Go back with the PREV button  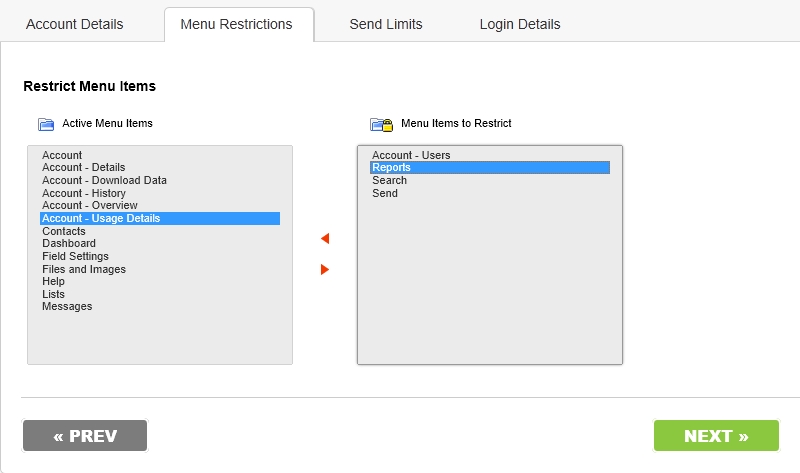[x=85, y=436]
